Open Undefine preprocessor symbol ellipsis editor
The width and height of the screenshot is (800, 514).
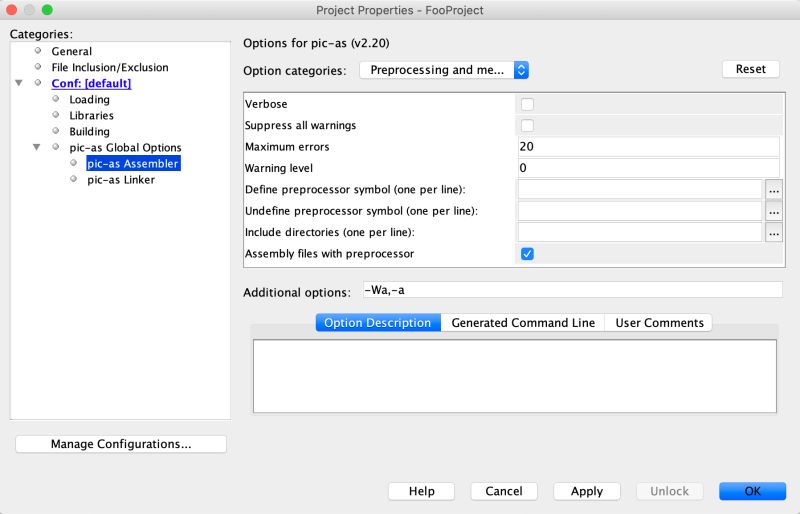[773, 211]
